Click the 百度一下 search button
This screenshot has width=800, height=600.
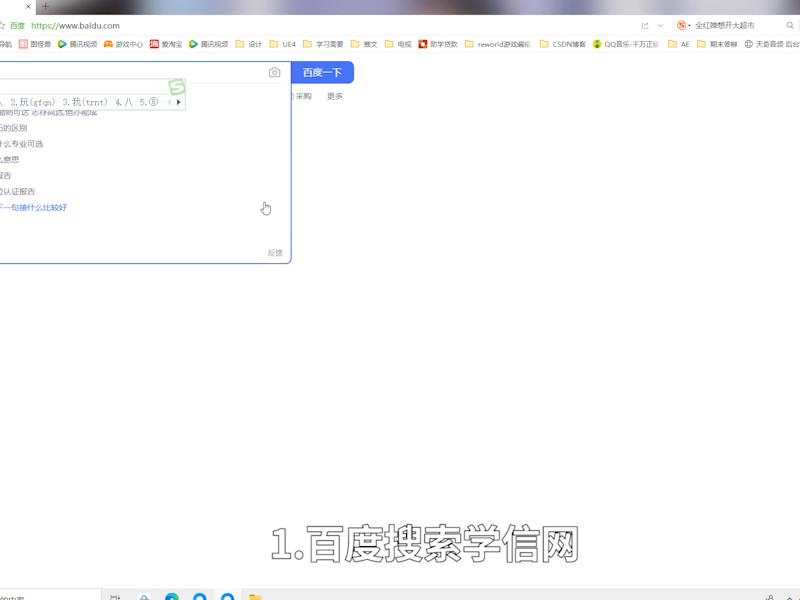(321, 72)
